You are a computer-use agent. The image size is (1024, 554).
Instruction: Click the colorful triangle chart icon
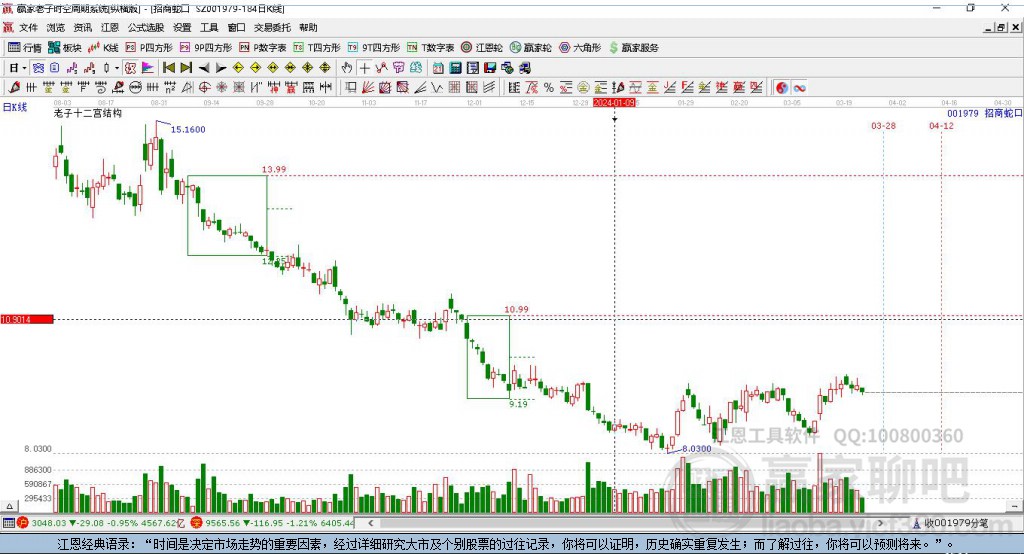[148, 68]
